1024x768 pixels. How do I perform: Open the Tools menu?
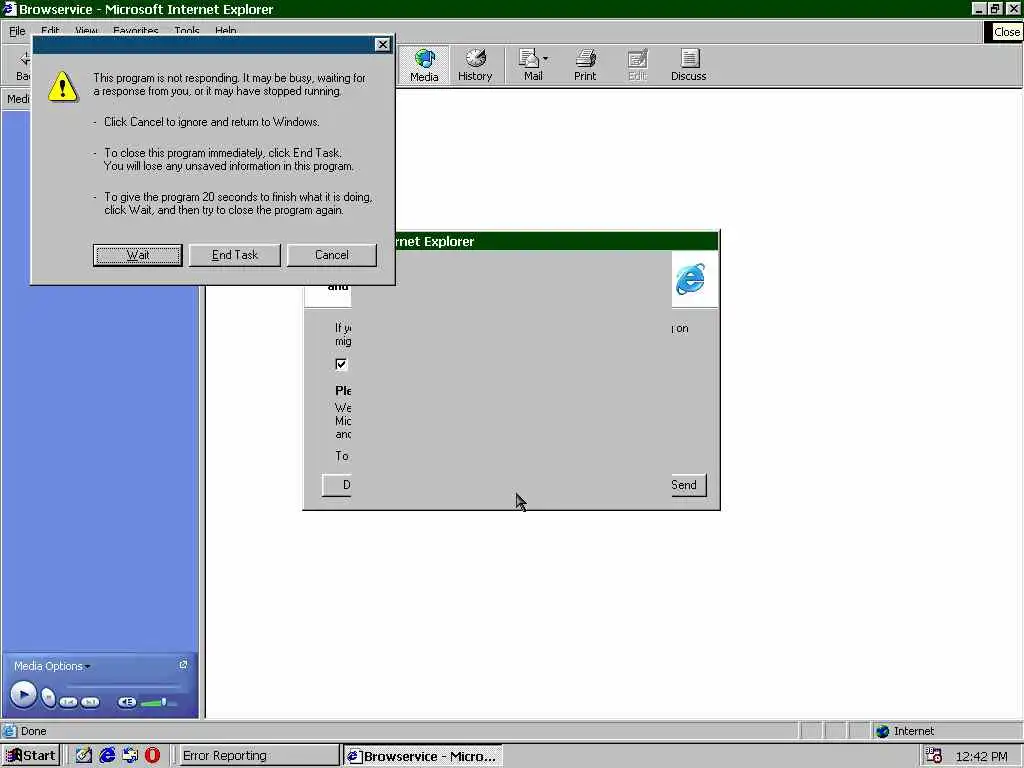coord(187,31)
